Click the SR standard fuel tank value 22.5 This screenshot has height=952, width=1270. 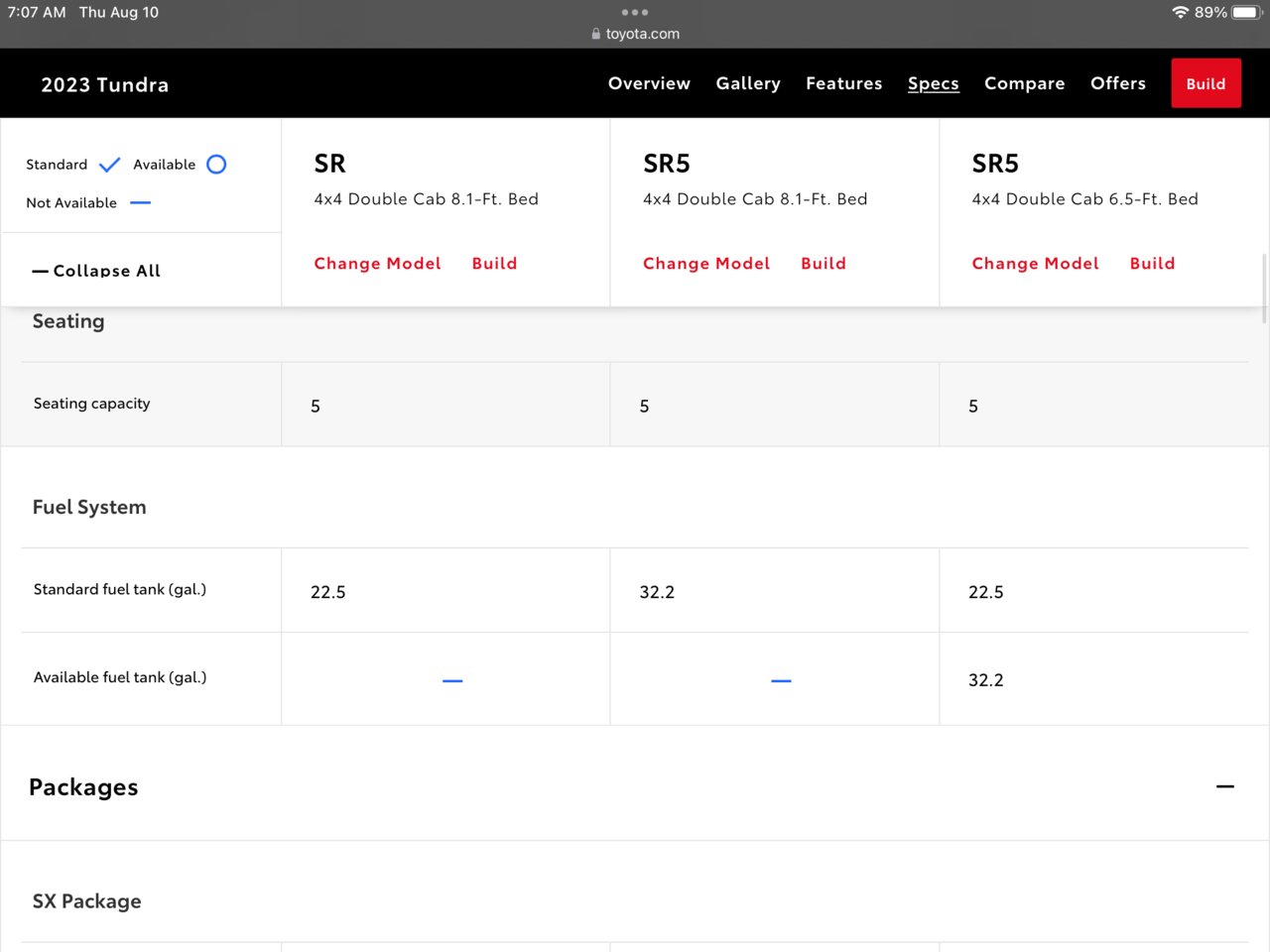click(327, 592)
